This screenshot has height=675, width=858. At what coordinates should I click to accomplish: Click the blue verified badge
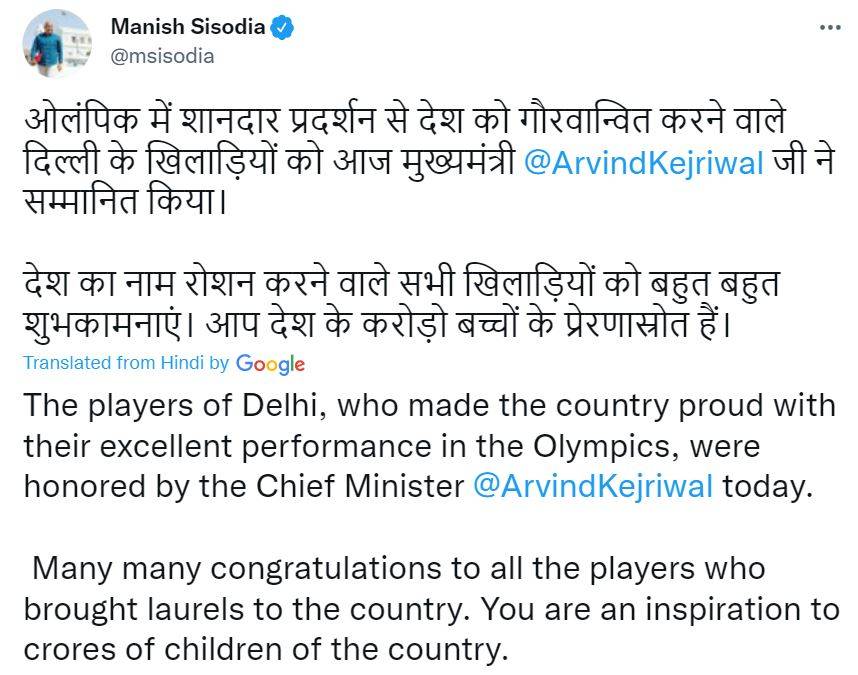point(283,27)
